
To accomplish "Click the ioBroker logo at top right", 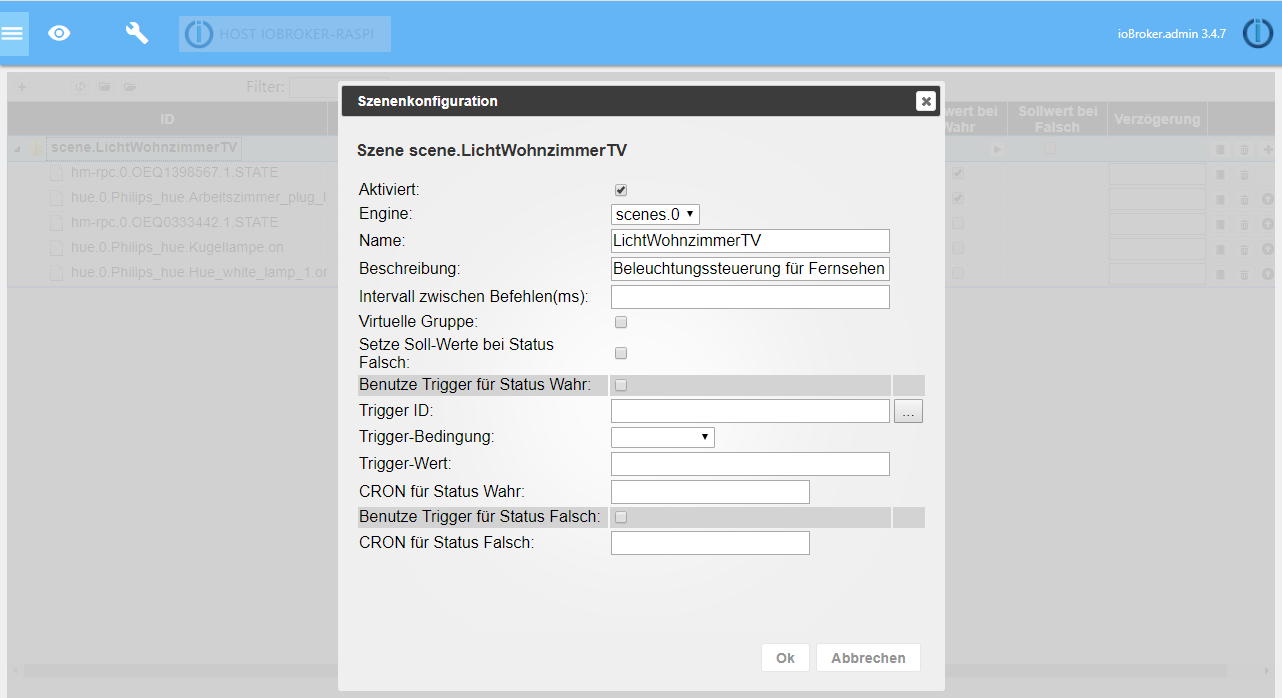I will tap(1257, 33).
